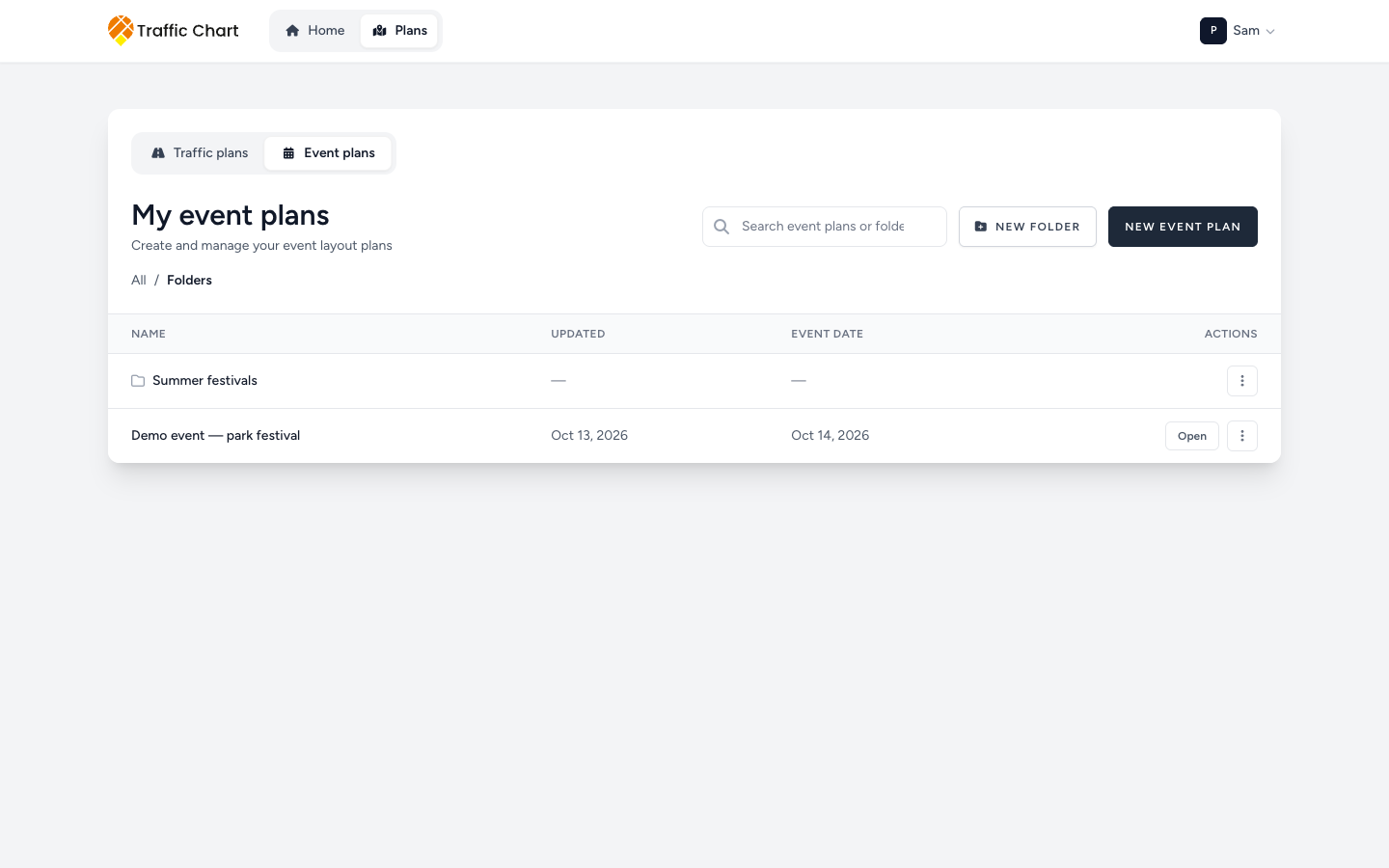Click the folder icon beside Summer festivals
This screenshot has width=1389, height=868.
point(138,381)
